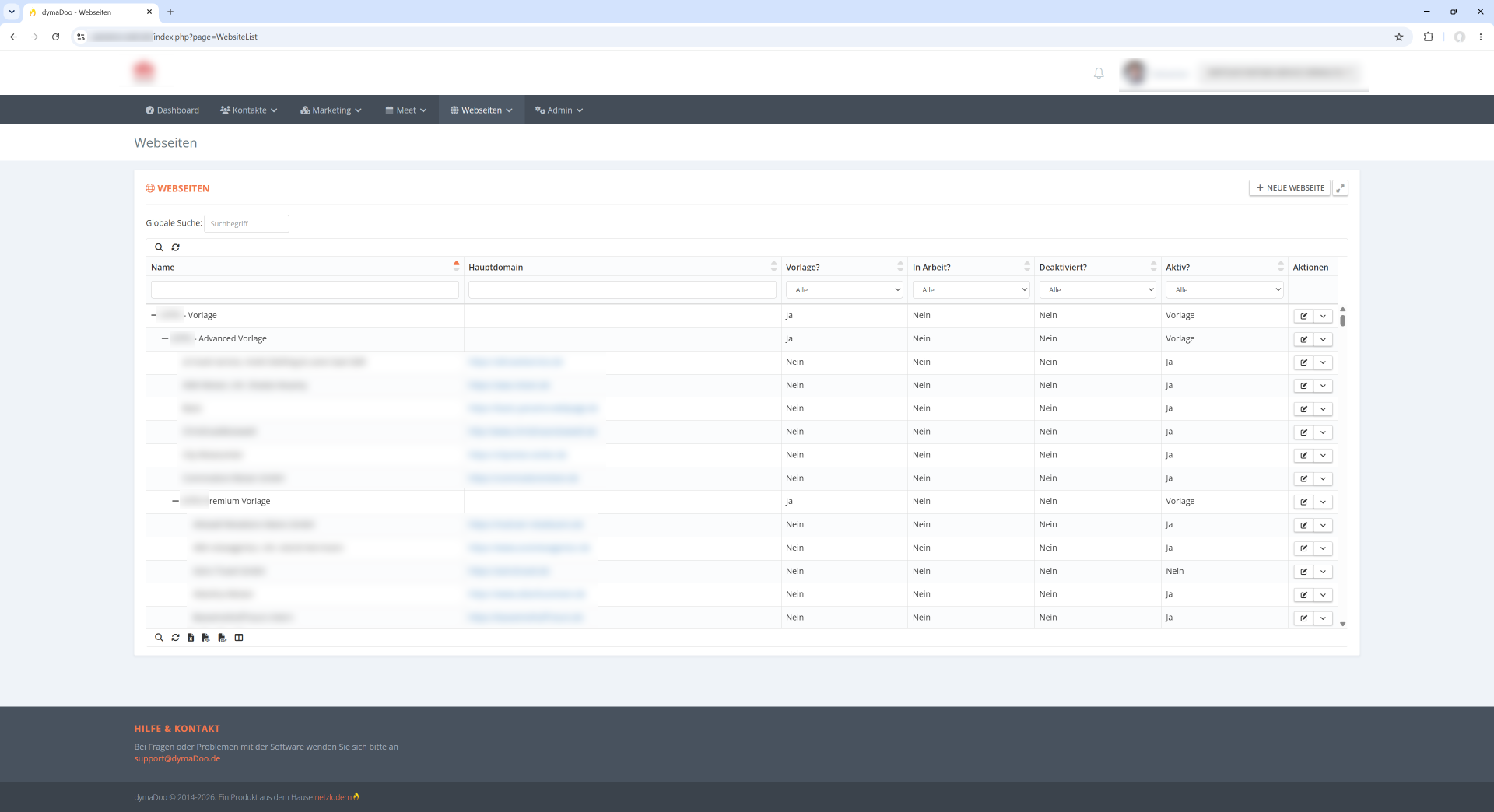Open the browser three-dot menu
Screen dimensions: 1494x812
1481,37
